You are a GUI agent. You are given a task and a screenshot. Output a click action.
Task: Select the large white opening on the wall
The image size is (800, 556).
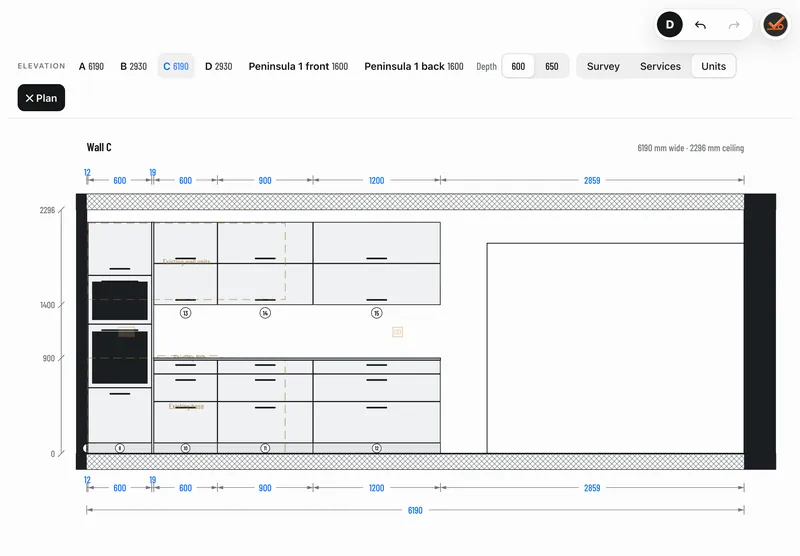[615, 348]
